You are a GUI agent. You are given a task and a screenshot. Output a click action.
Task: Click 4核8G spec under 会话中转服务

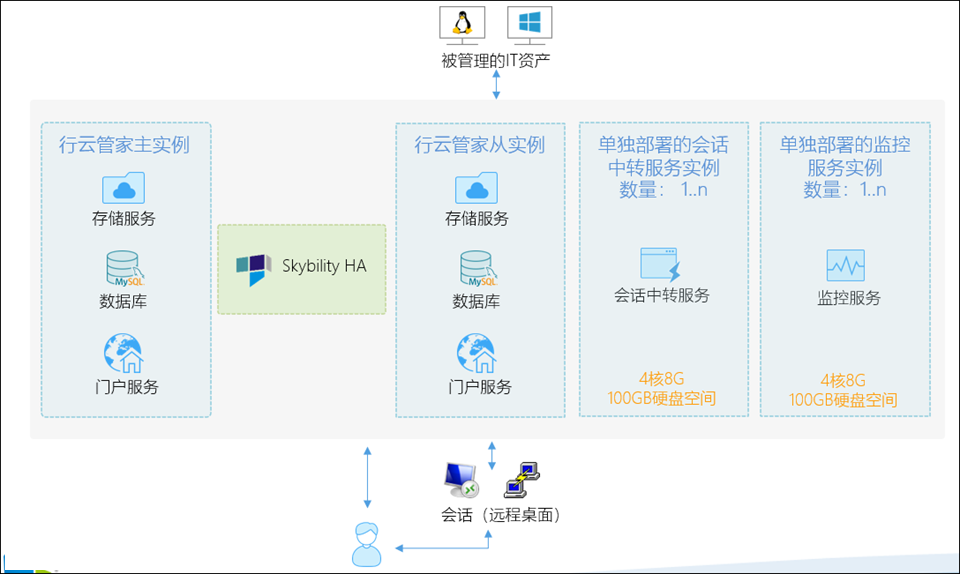(662, 378)
